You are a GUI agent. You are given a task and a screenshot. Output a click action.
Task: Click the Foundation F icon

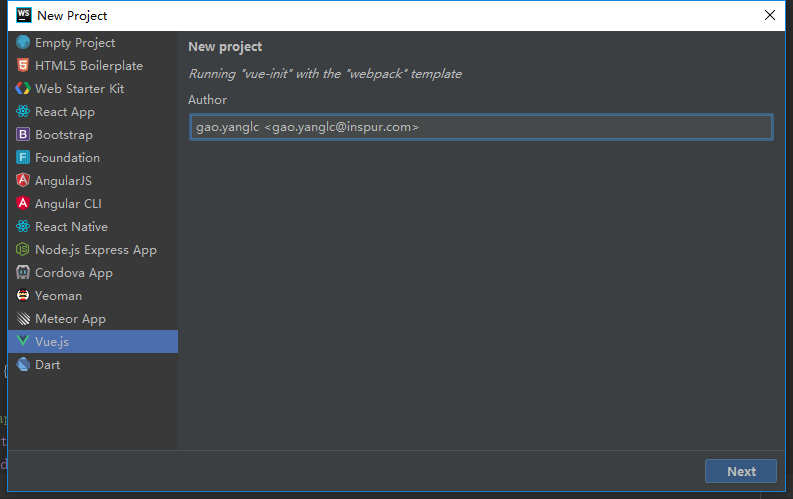tap(23, 157)
